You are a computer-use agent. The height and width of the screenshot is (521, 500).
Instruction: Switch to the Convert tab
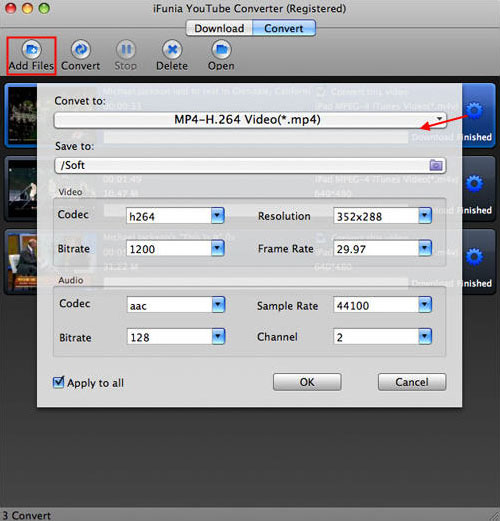(x=284, y=28)
